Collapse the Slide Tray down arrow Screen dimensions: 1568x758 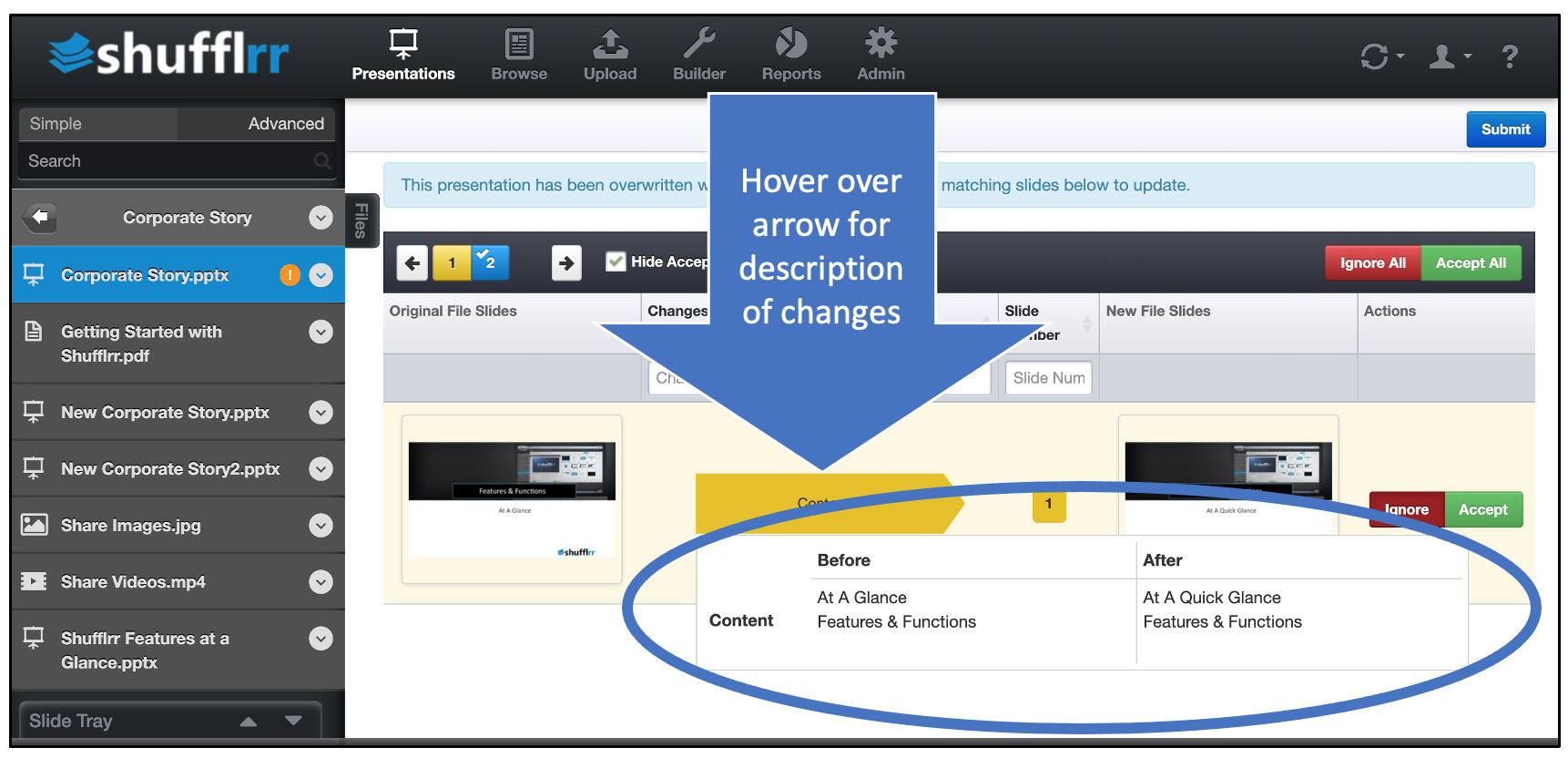click(293, 721)
